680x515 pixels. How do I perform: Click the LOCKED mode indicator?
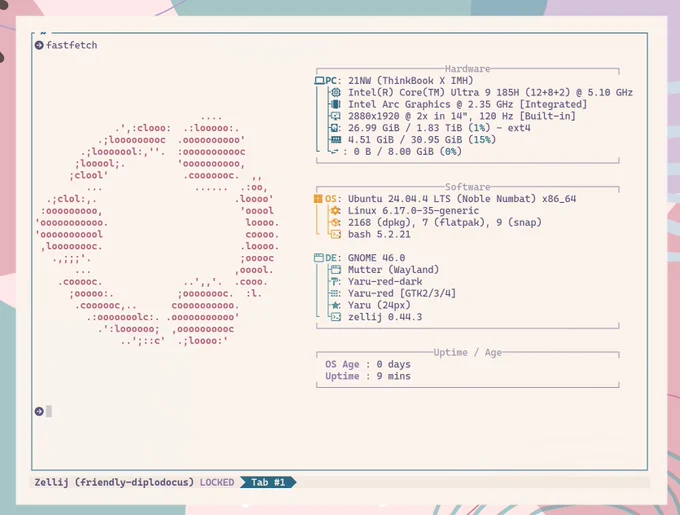tap(217, 482)
